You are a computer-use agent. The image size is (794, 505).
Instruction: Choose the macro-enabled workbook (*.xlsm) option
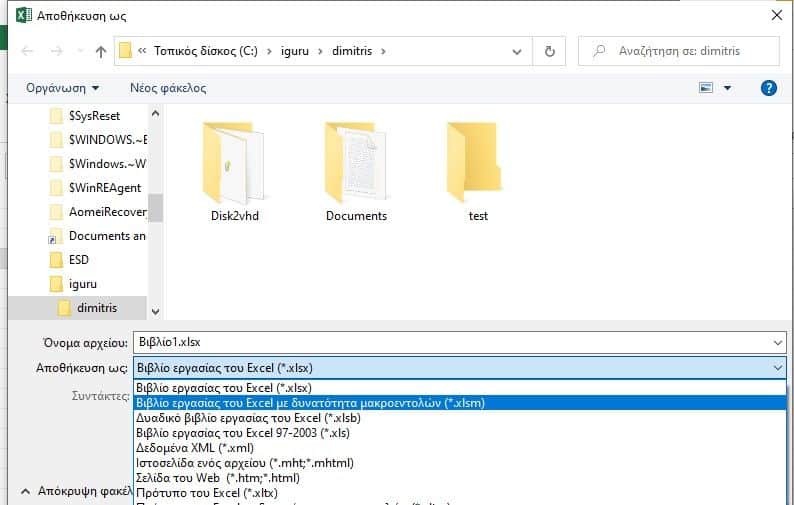coord(310,403)
